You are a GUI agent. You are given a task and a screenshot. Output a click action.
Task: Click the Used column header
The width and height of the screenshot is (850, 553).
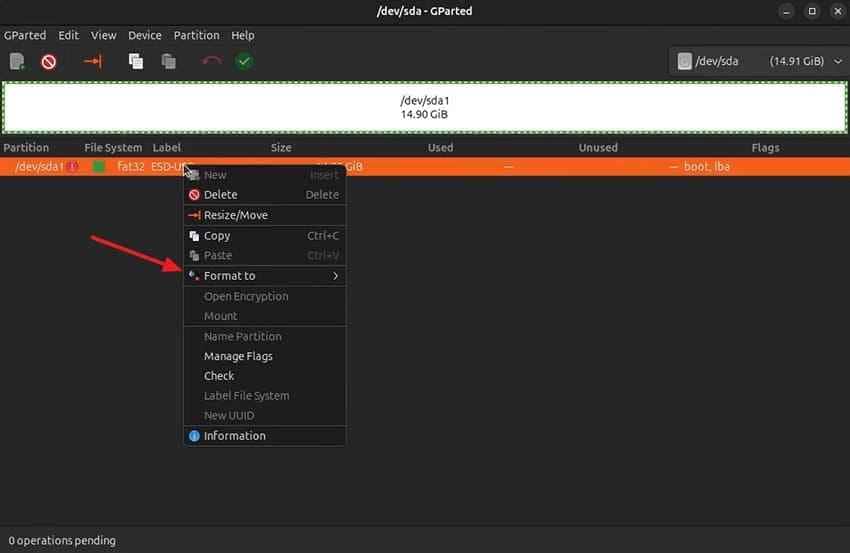coord(440,147)
